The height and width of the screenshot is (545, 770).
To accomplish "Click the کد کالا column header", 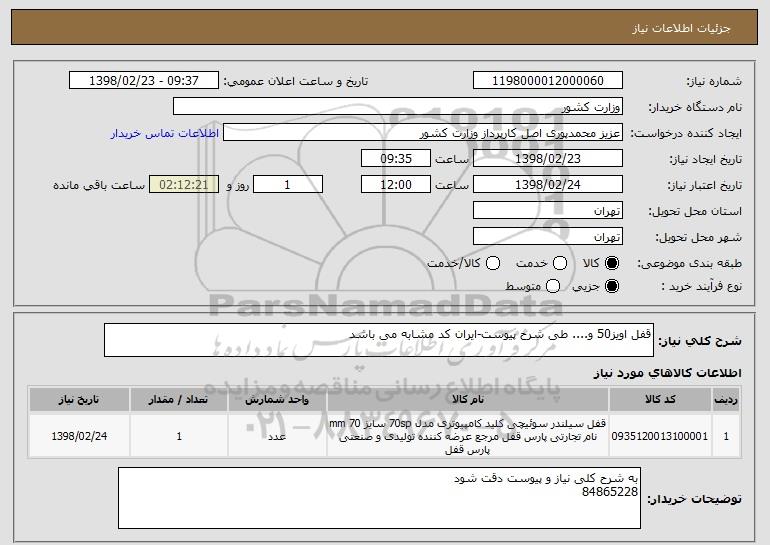I will pyautogui.click(x=660, y=400).
